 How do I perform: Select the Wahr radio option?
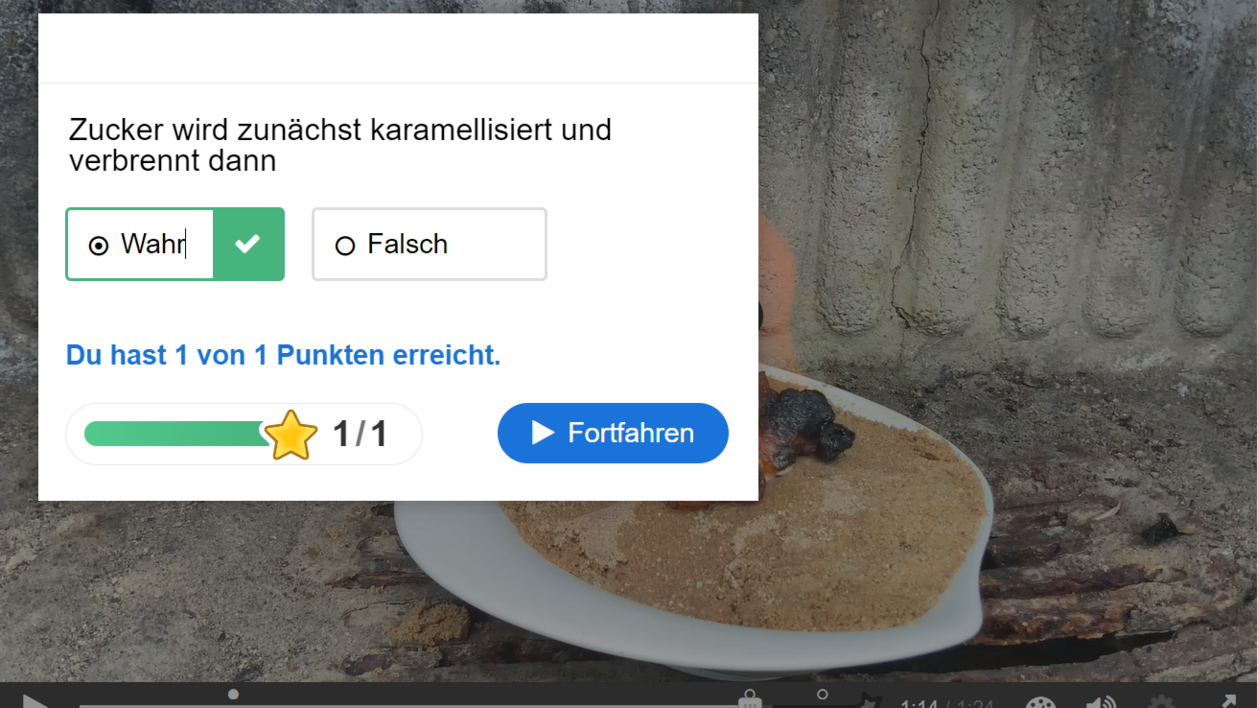(x=140, y=244)
